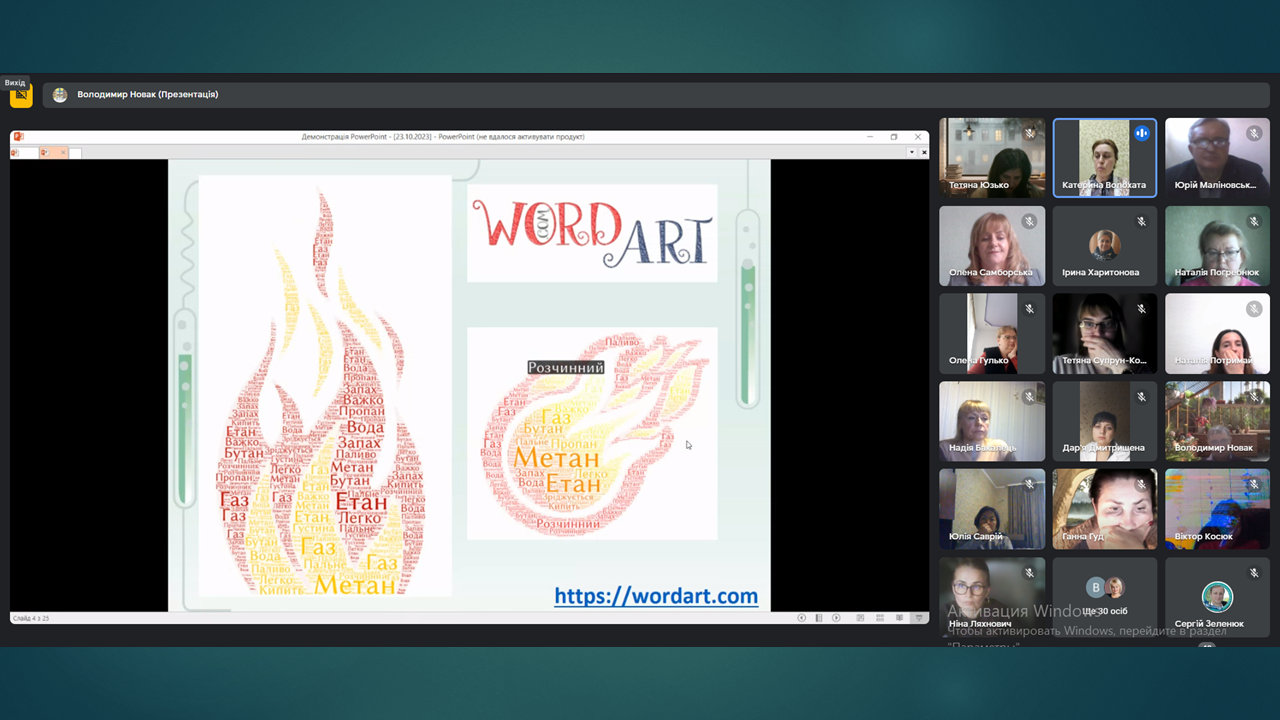The width and height of the screenshot is (1280, 720).
Task: Click the yellow icon under the Вихід tooltip
Action: pos(21,96)
